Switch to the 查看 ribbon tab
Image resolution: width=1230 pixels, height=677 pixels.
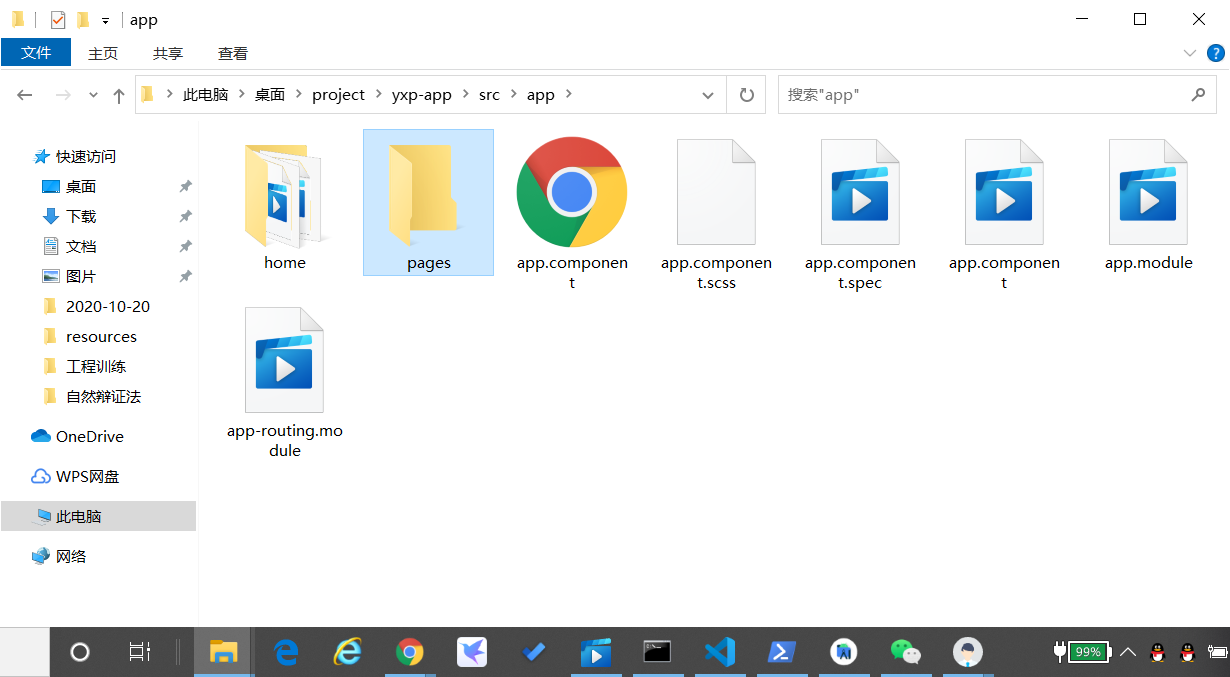(233, 53)
